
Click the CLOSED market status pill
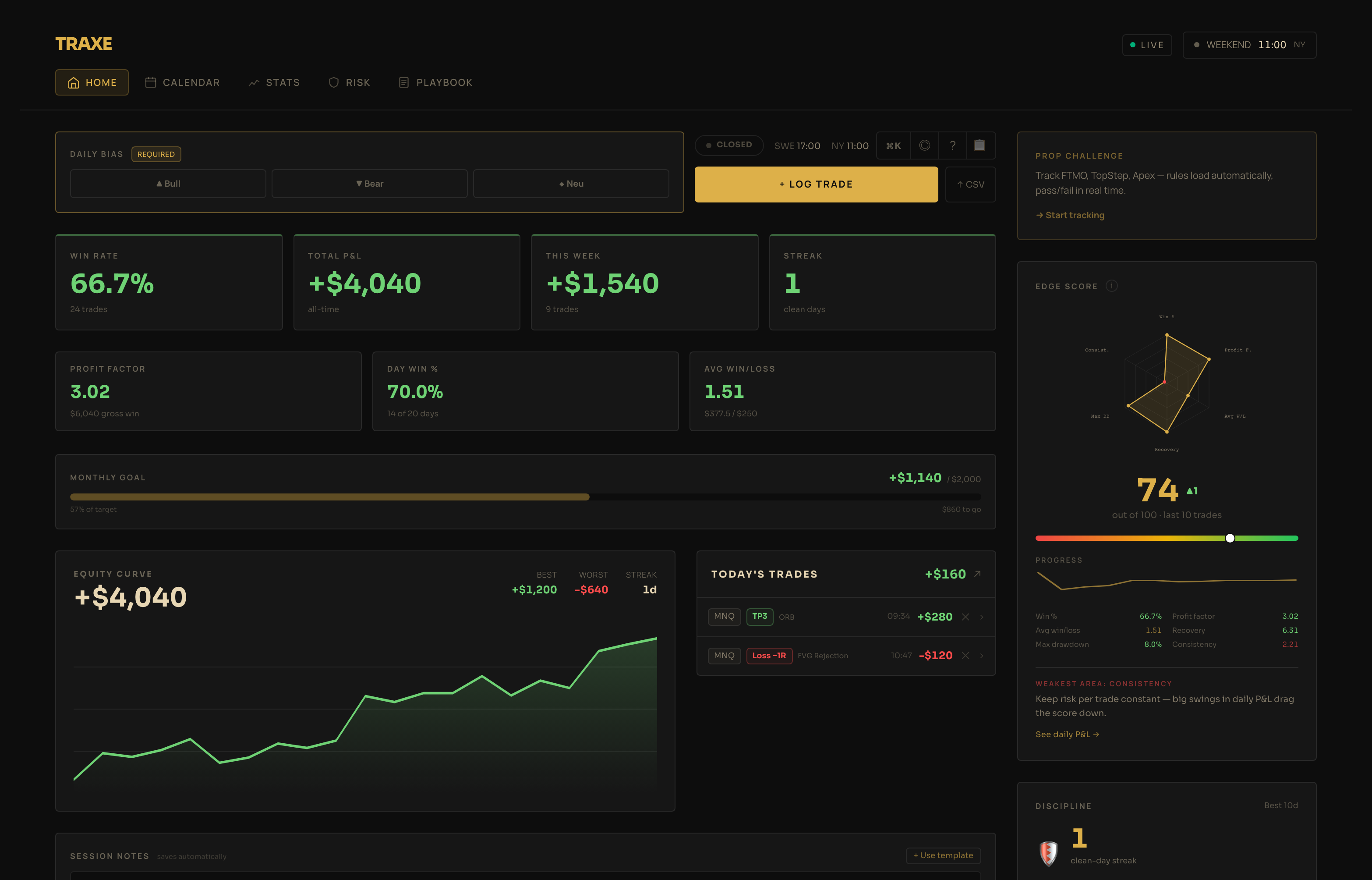tap(729, 145)
